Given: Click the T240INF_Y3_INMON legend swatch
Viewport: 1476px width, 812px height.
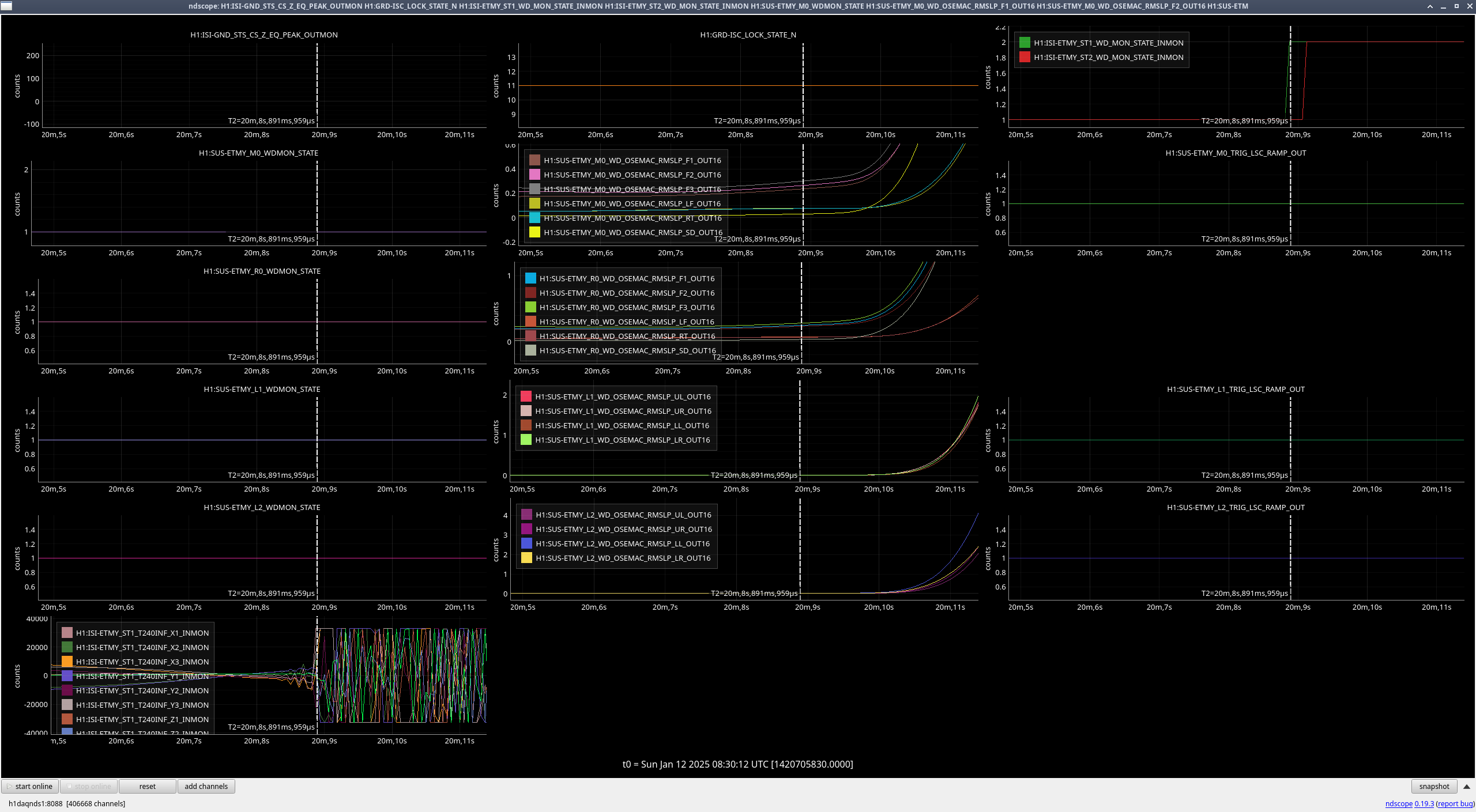Looking at the screenshot, I should click(x=67, y=705).
